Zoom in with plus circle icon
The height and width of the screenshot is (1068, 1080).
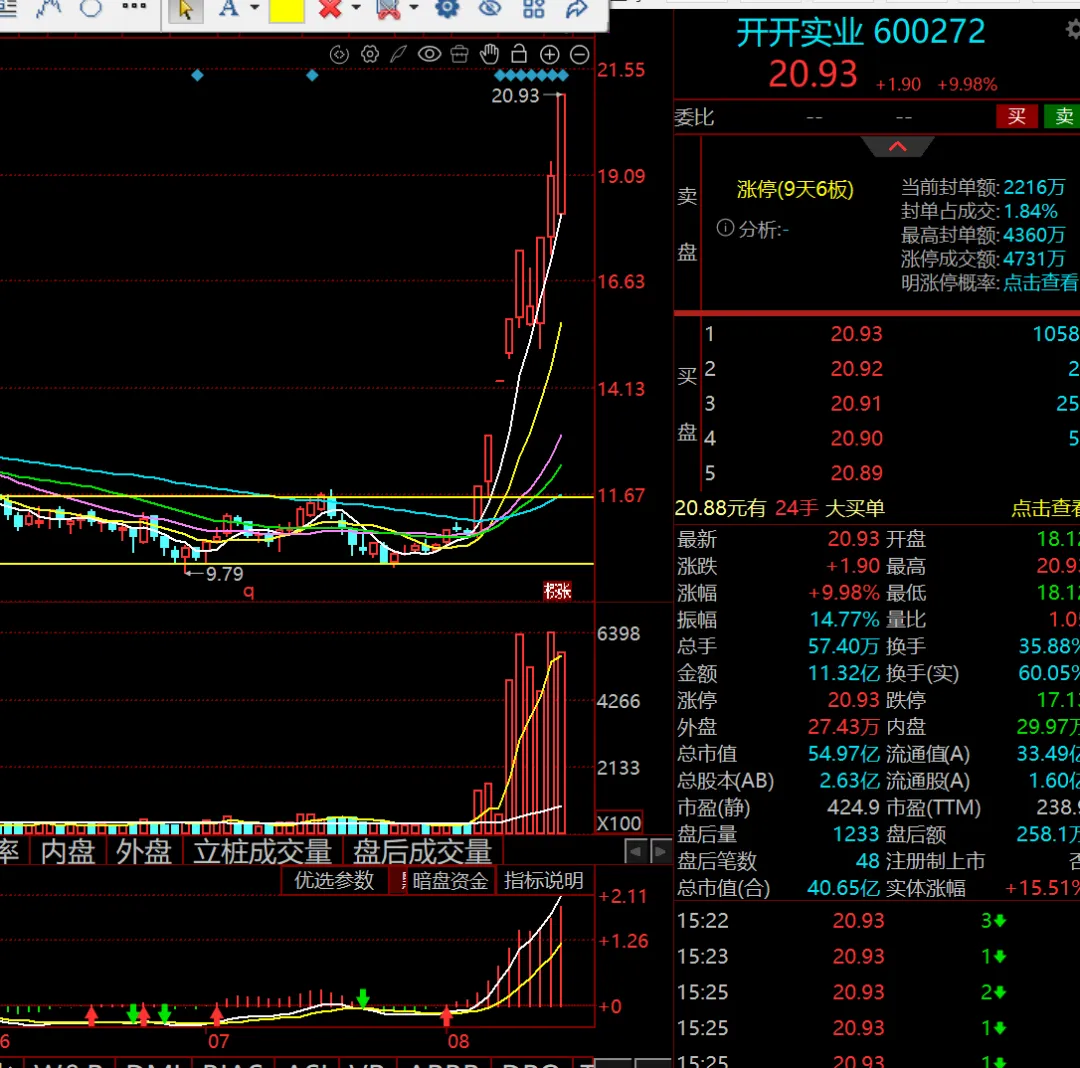click(x=549, y=54)
